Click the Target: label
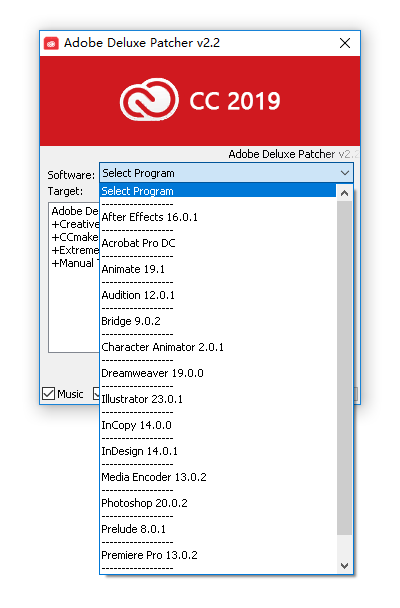The height and width of the screenshot is (608, 400). point(65,191)
